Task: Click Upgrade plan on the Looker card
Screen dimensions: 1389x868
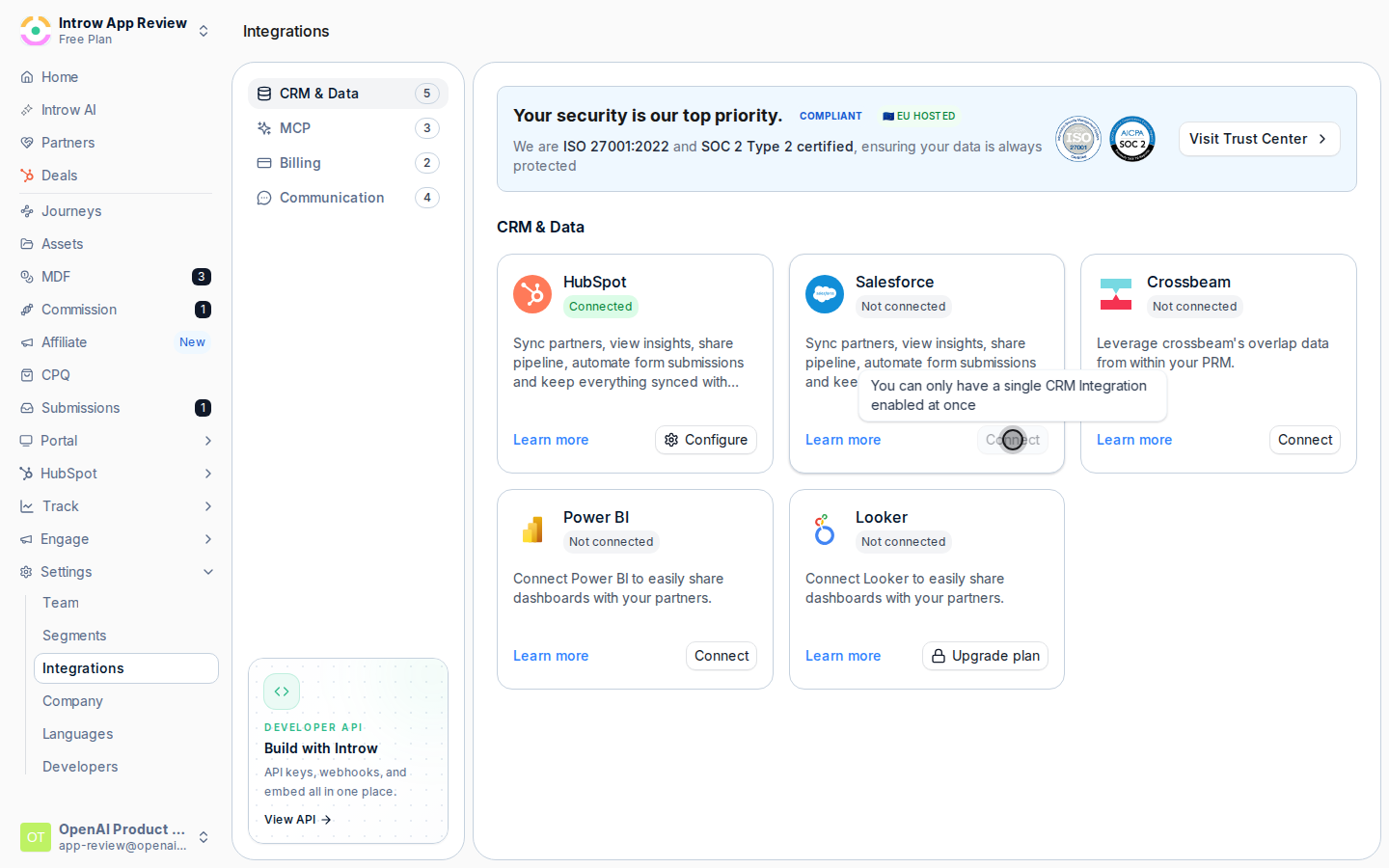Action: [x=985, y=656]
